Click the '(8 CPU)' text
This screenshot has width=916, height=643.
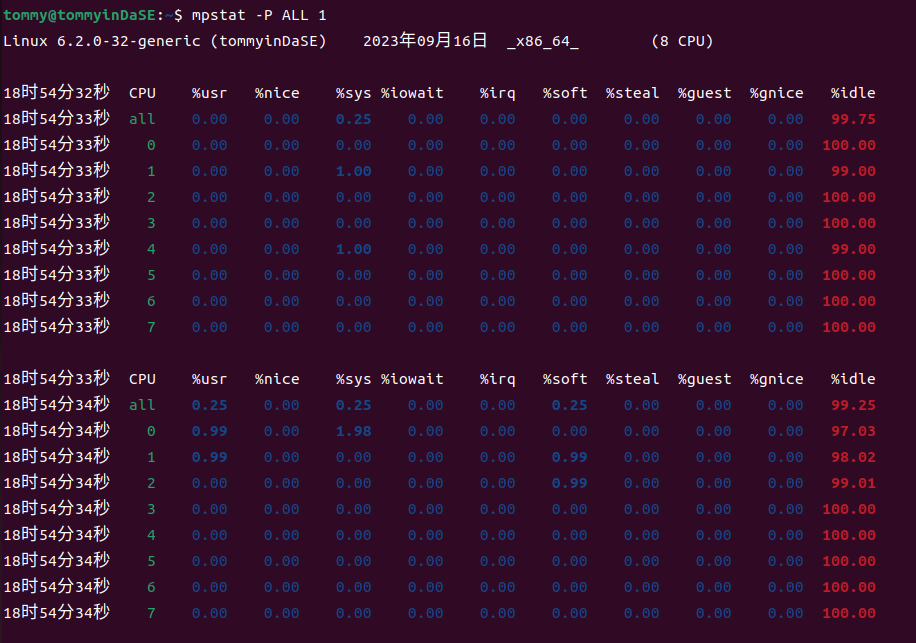tap(682, 41)
